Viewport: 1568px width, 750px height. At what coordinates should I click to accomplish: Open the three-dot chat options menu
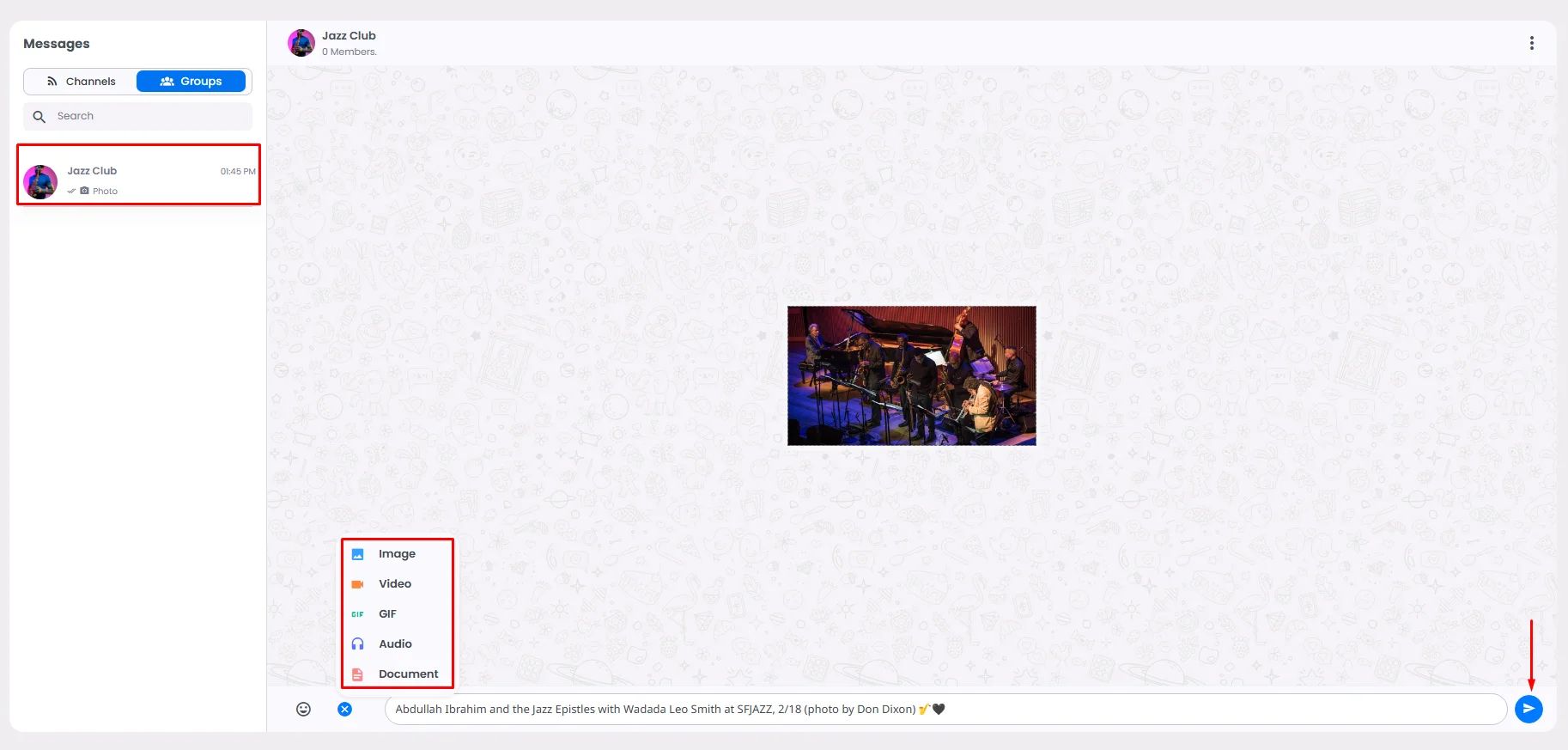pos(1532,43)
